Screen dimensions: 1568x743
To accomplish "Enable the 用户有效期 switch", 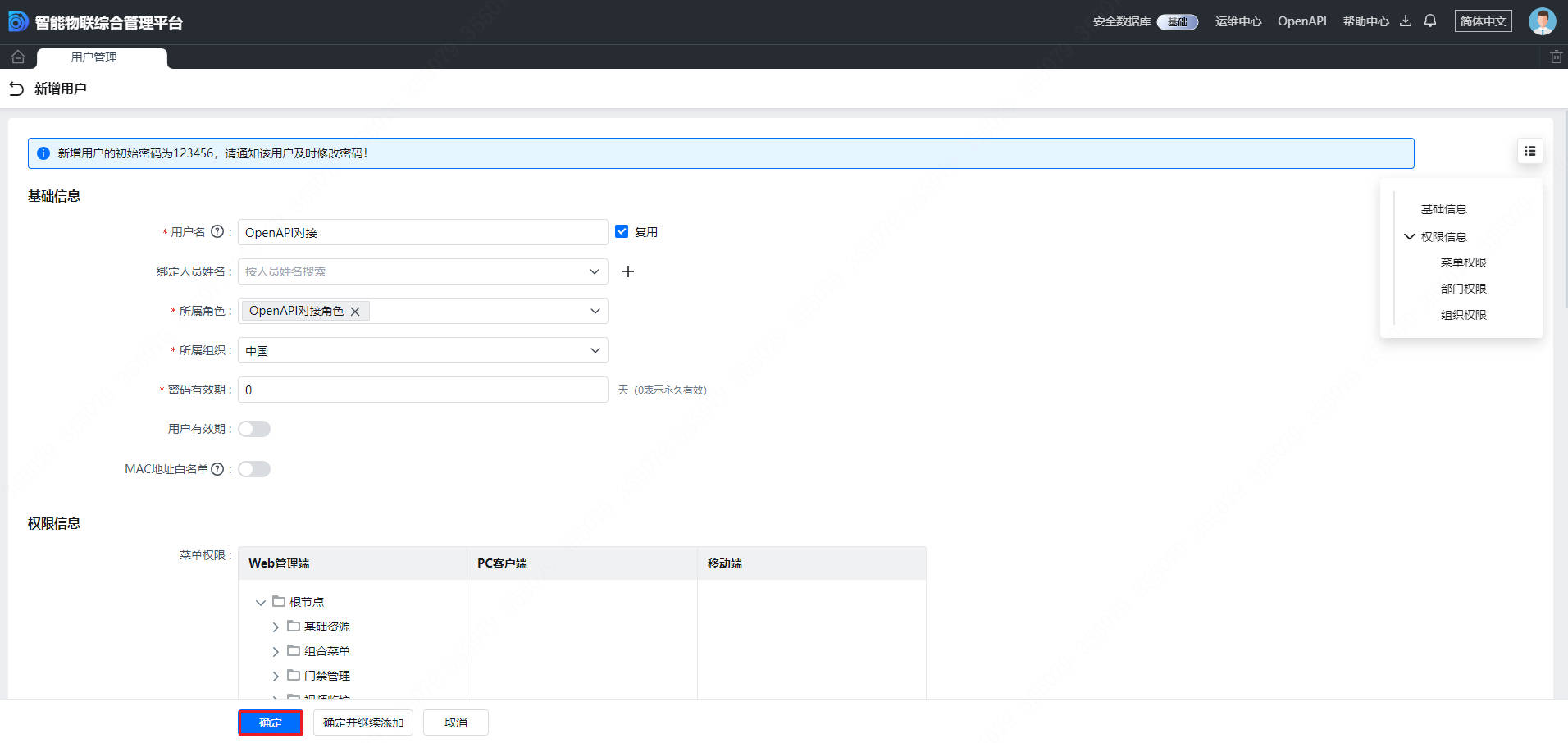I will tap(254, 429).
